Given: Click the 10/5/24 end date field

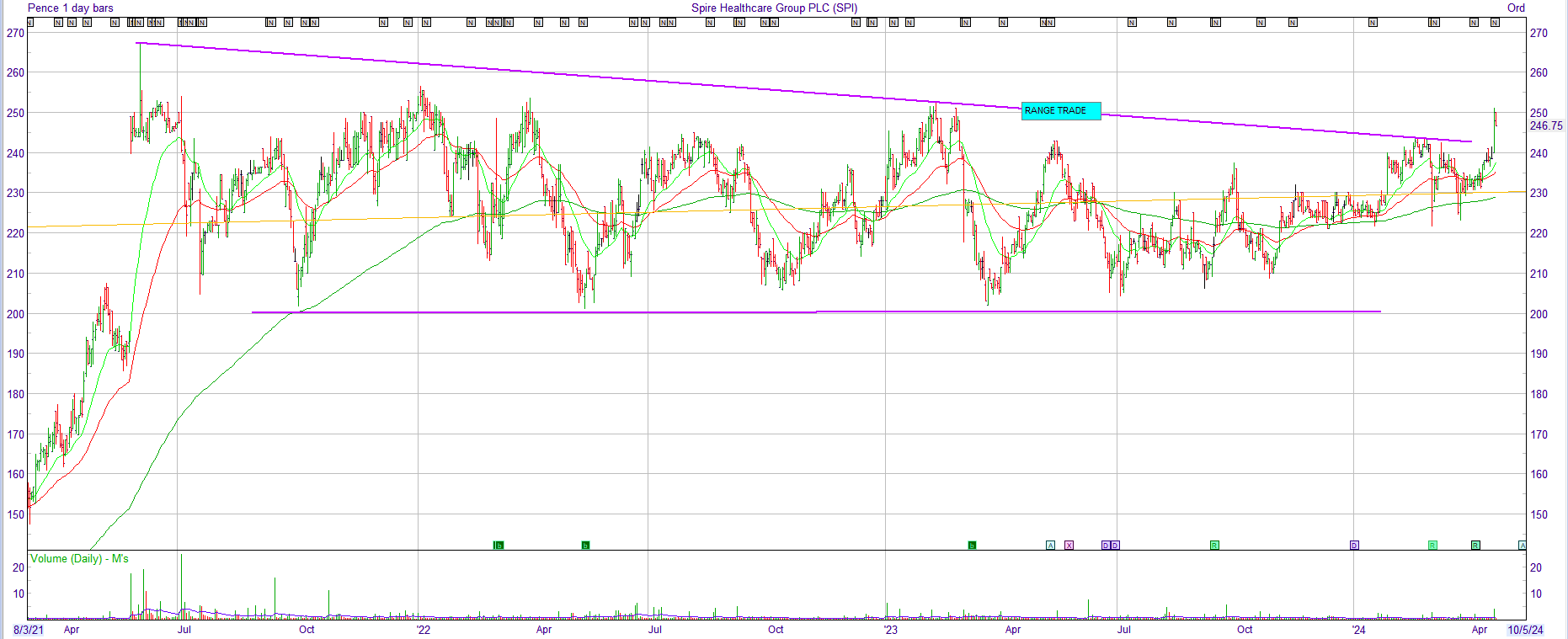Looking at the screenshot, I should point(1525,630).
